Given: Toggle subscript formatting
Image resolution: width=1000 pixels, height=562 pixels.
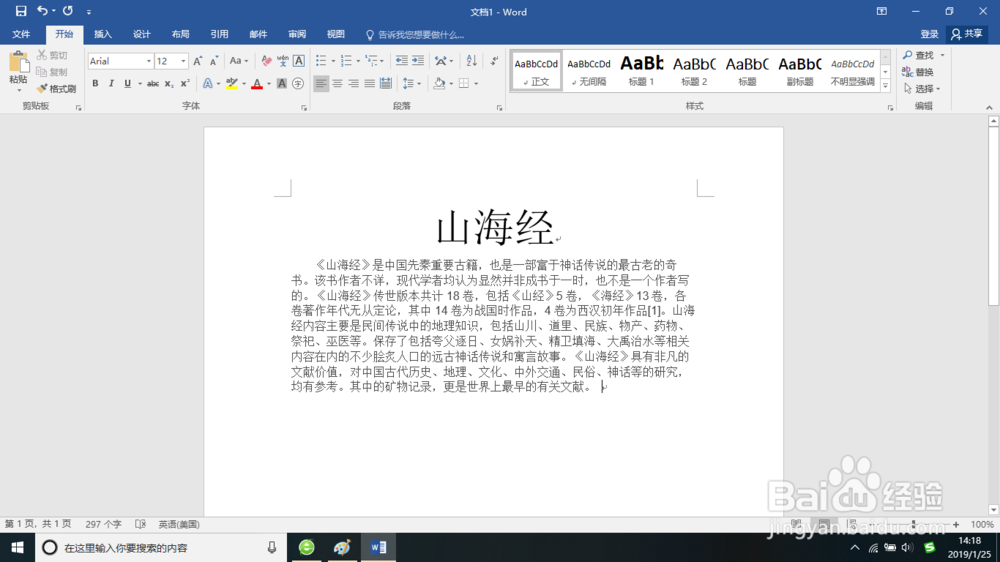Looking at the screenshot, I should pyautogui.click(x=168, y=84).
